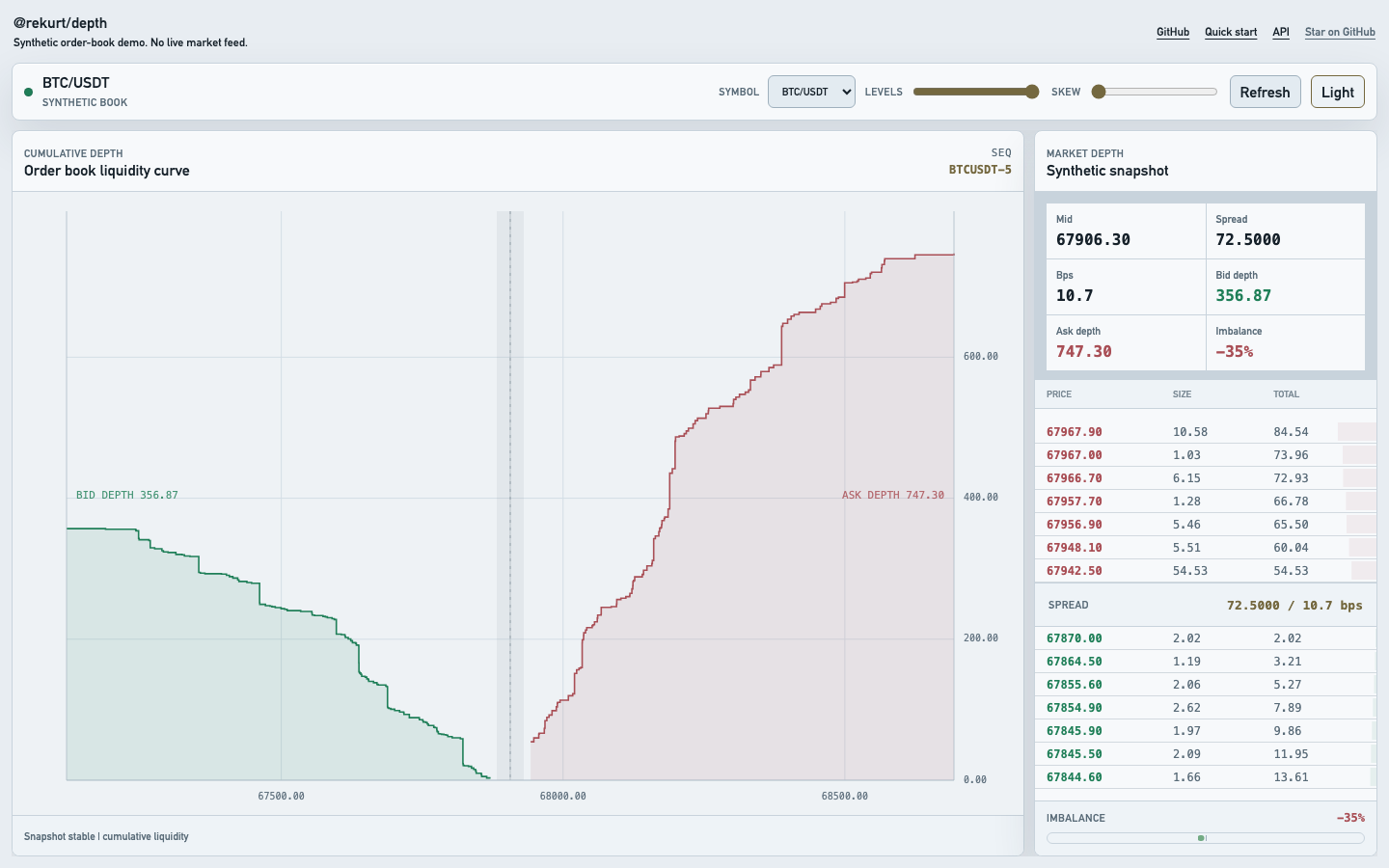Image resolution: width=1389 pixels, height=868 pixels.
Task: Click the Spread card showing 72.5000
Action: (x=1286, y=231)
